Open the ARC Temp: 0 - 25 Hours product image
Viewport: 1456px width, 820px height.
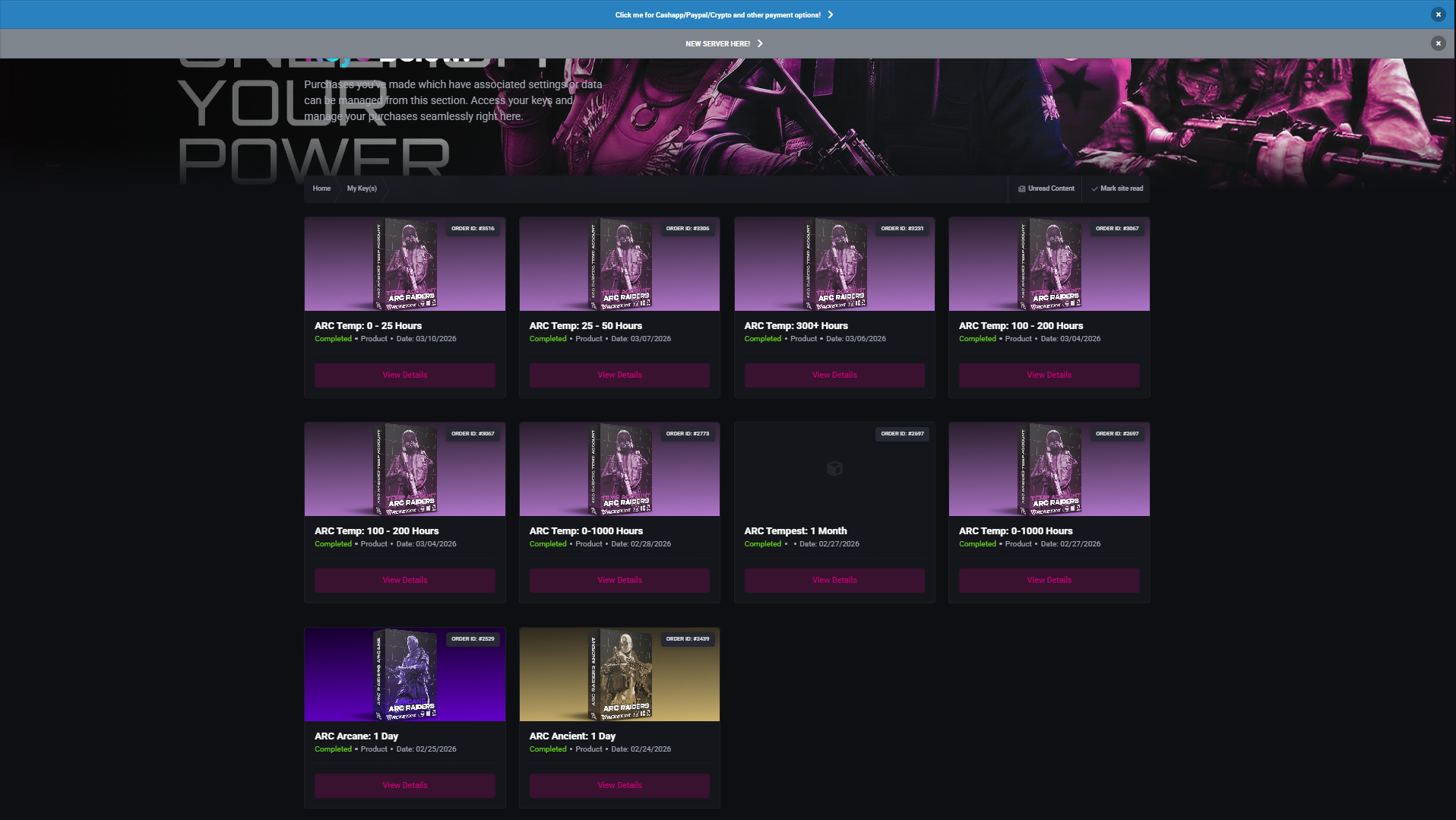coord(404,264)
